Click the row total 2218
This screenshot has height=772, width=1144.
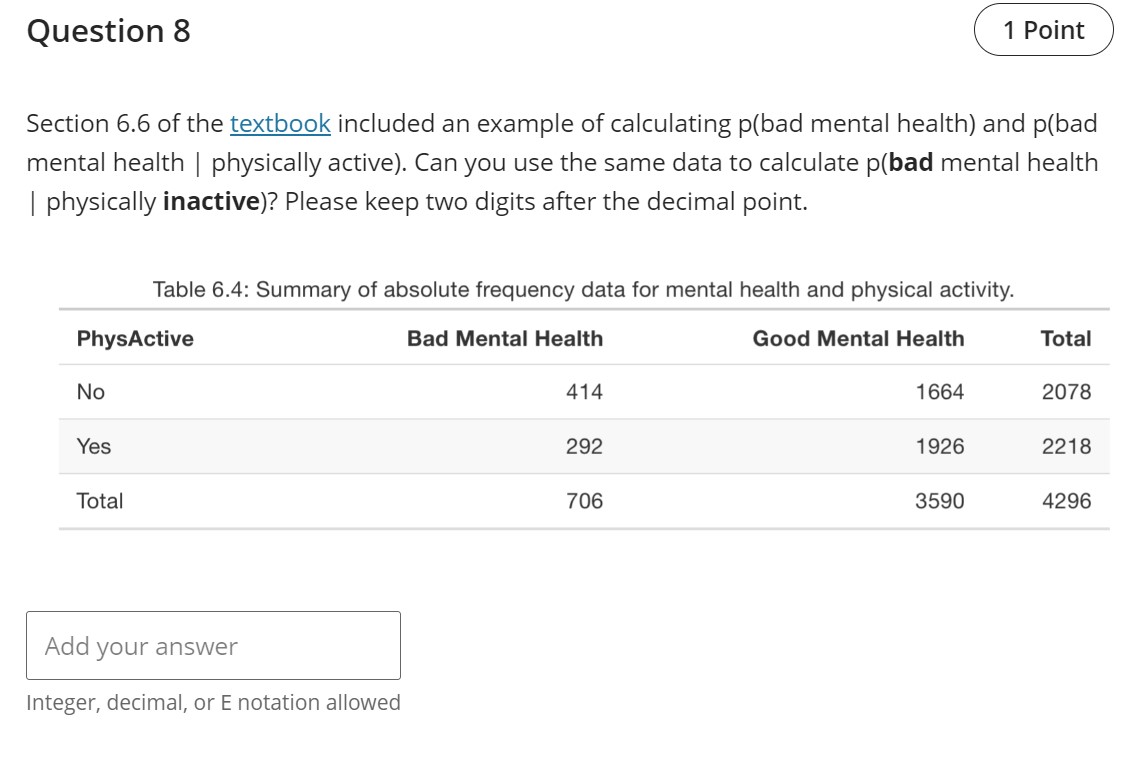point(1066,447)
